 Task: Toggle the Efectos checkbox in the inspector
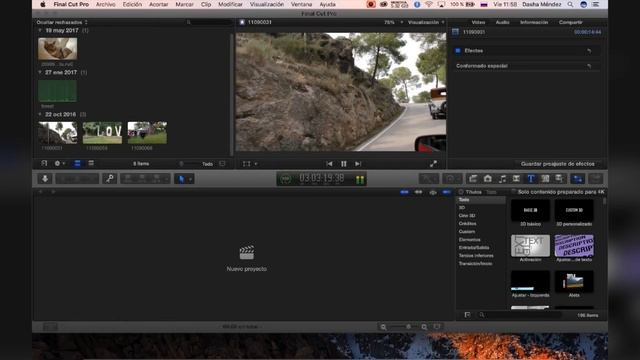pos(458,51)
